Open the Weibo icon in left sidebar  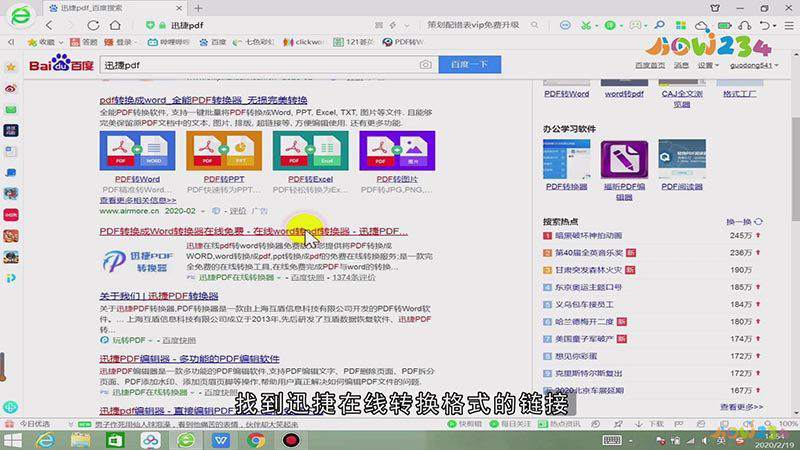tap(11, 88)
